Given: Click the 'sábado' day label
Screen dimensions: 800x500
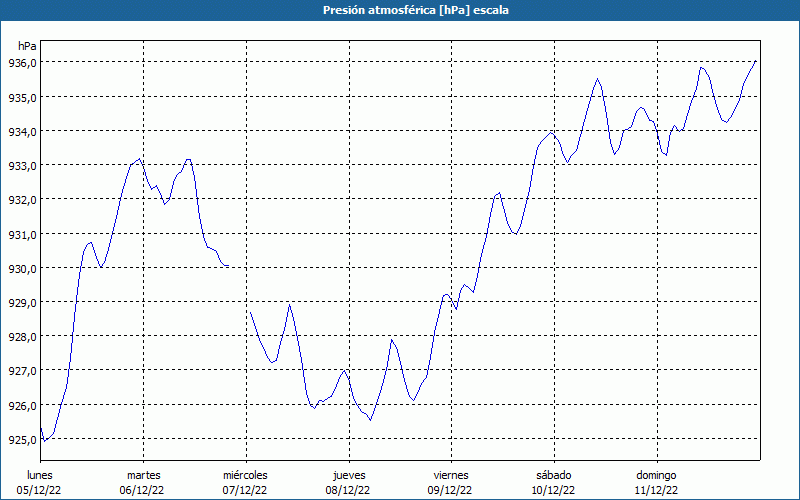Looking at the screenshot, I should click(x=554, y=475).
